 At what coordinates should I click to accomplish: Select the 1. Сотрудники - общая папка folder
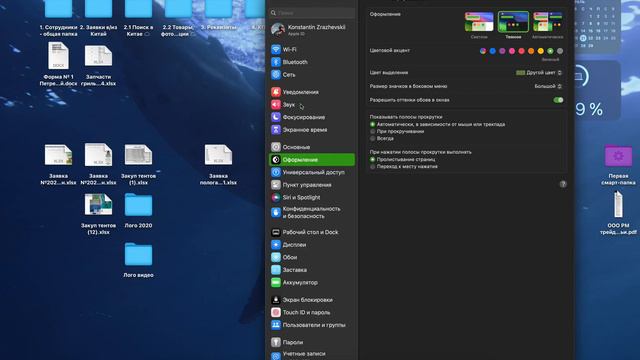pyautogui.click(x=58, y=18)
